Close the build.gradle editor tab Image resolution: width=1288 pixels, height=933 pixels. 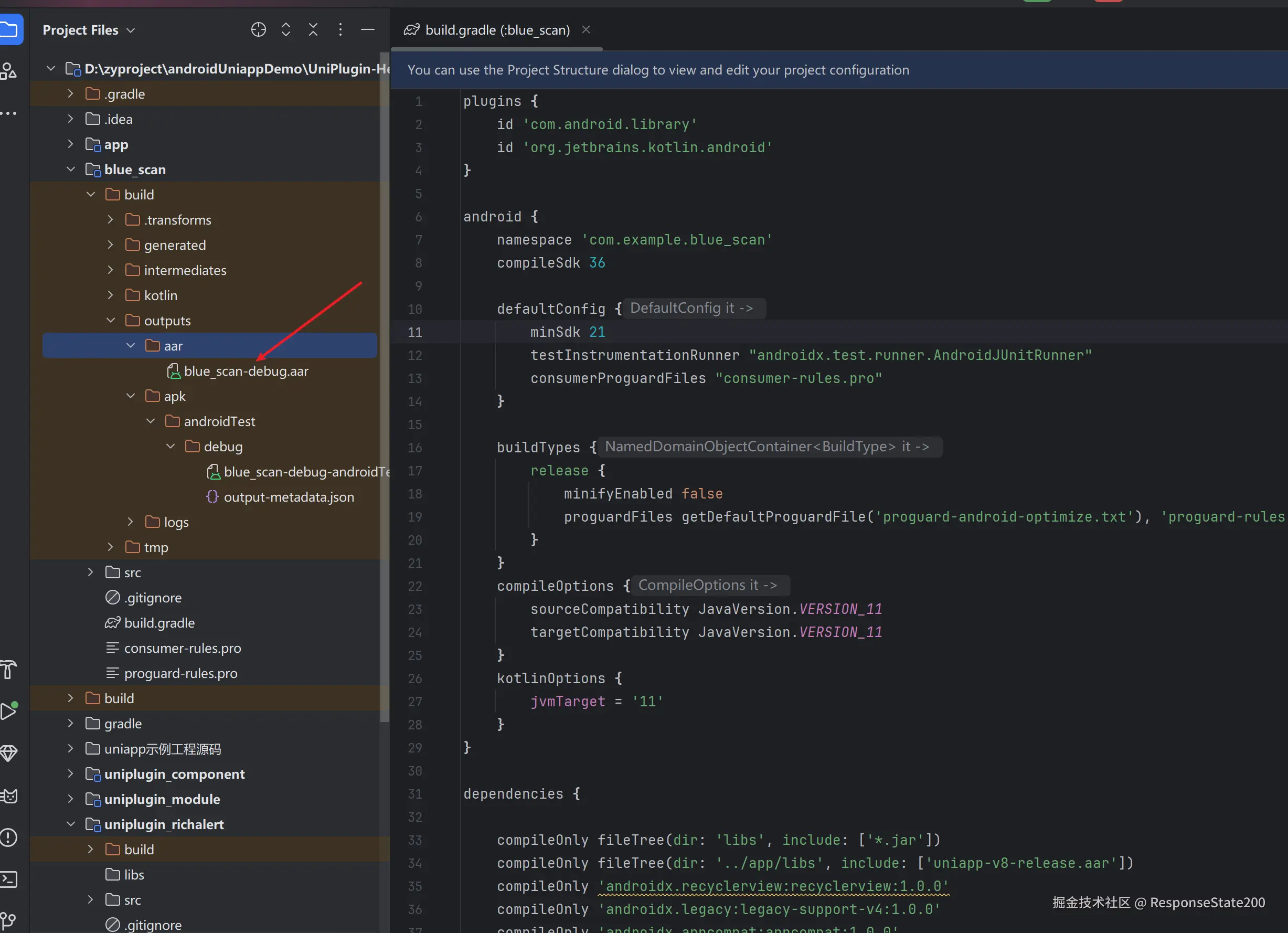click(x=586, y=29)
